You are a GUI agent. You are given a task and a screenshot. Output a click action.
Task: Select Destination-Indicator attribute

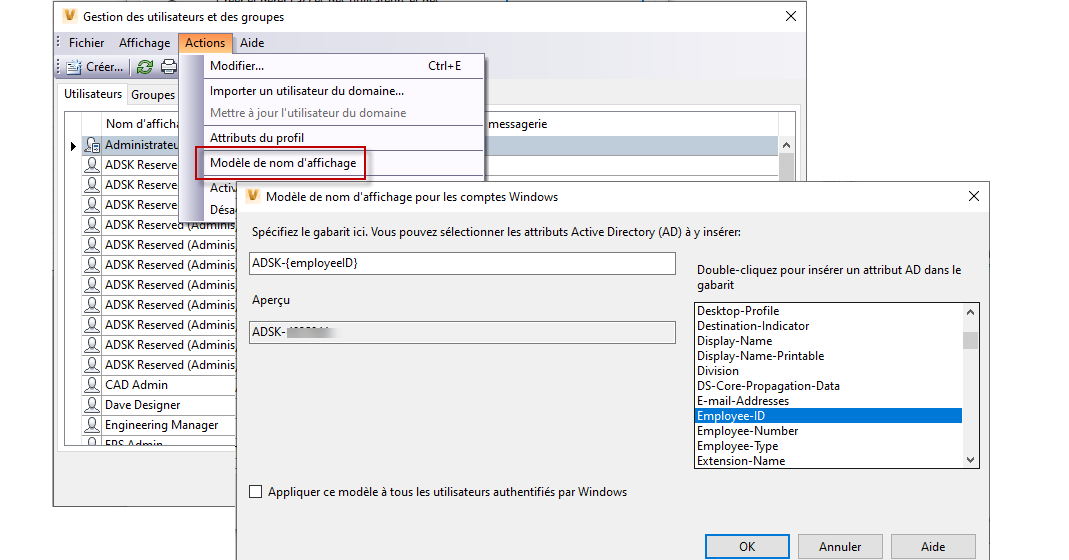(x=828, y=326)
